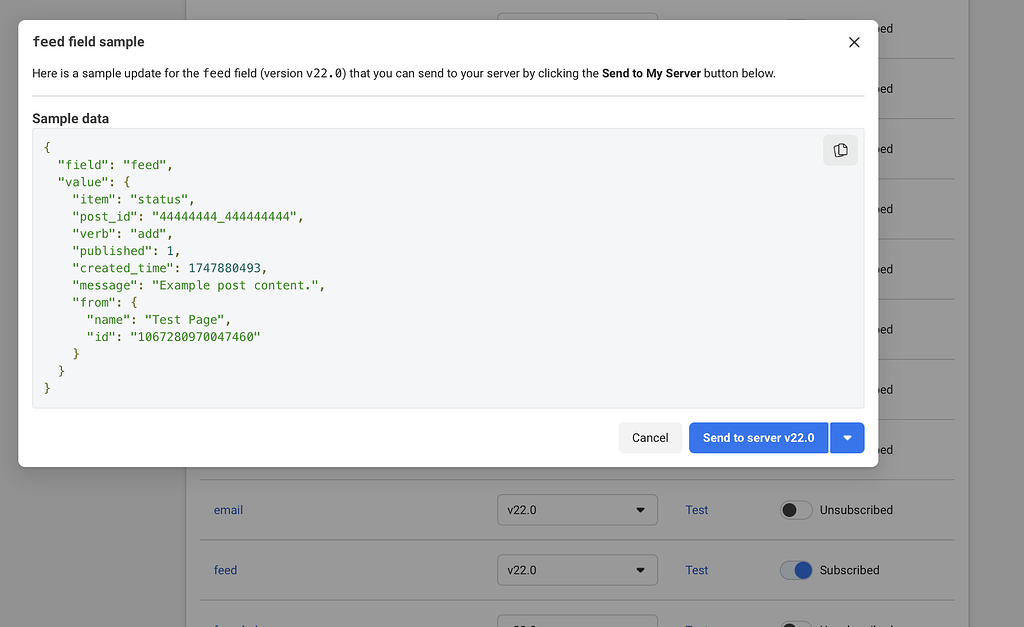Open the Send to server version options arrow
The width and height of the screenshot is (1024, 627).
tap(847, 437)
